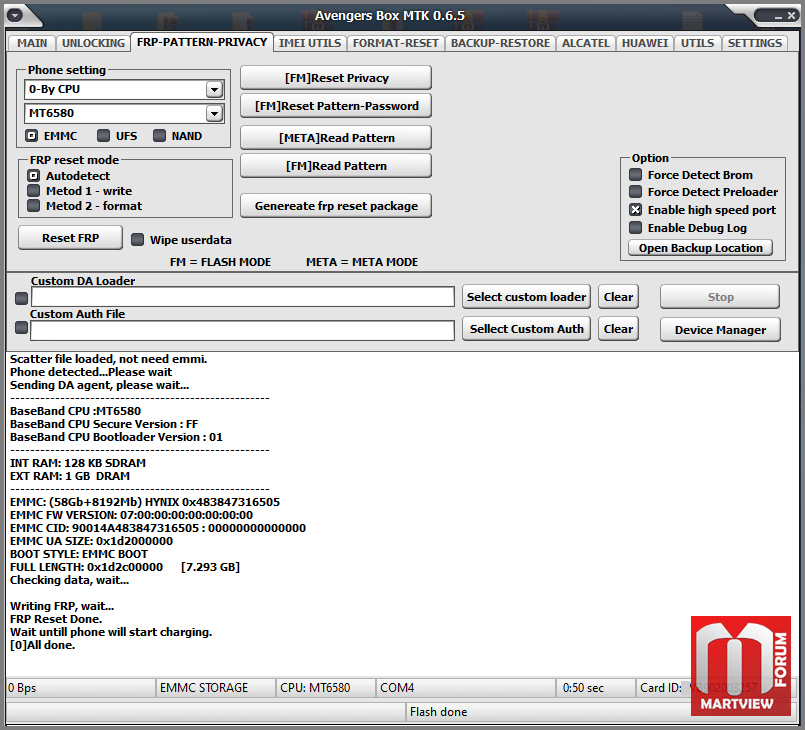
Task: Click the Reset FRP button
Action: [x=70, y=238]
